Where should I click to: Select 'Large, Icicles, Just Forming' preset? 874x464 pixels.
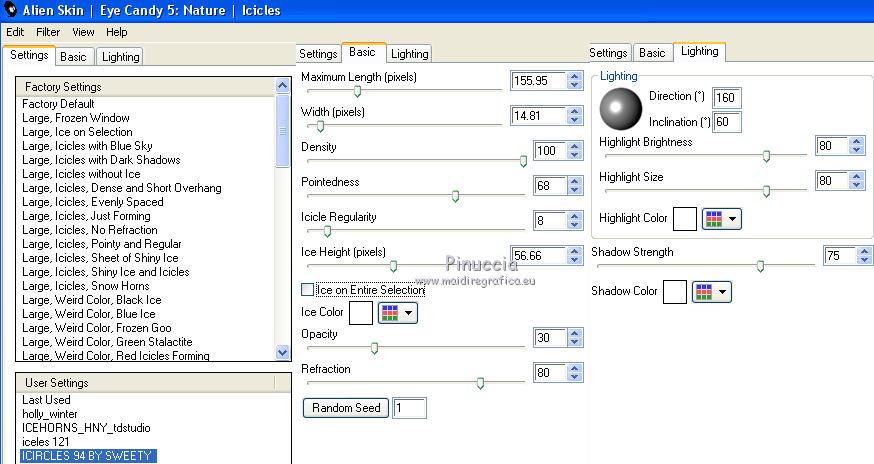pyautogui.click(x=86, y=216)
